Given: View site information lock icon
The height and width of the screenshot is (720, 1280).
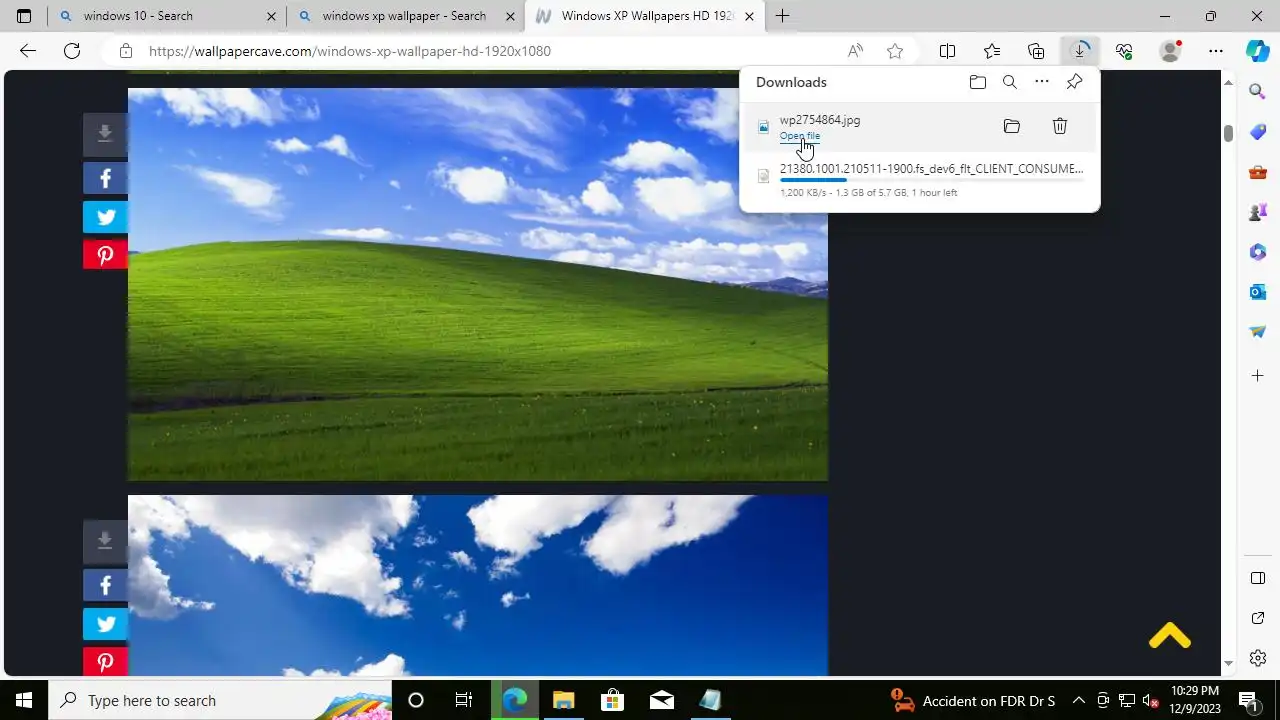Looking at the screenshot, I should pos(125,51).
